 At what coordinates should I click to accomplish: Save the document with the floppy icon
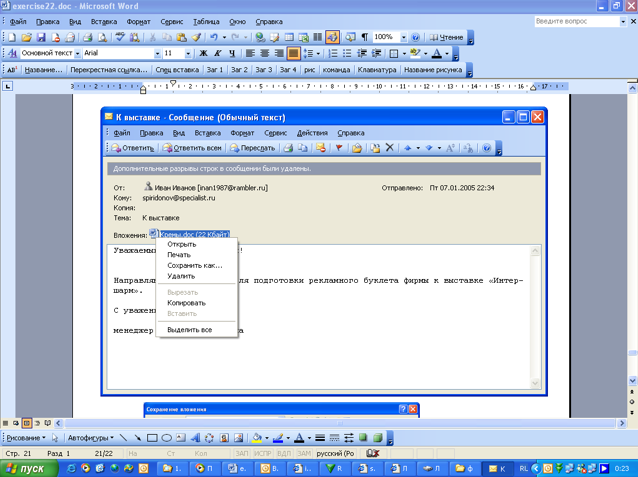[41, 37]
